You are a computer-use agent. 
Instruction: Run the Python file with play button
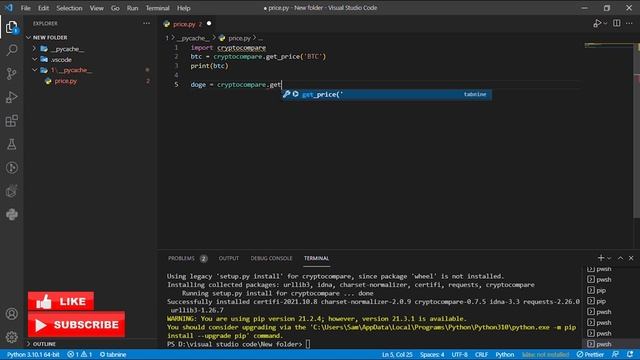tap(597, 24)
